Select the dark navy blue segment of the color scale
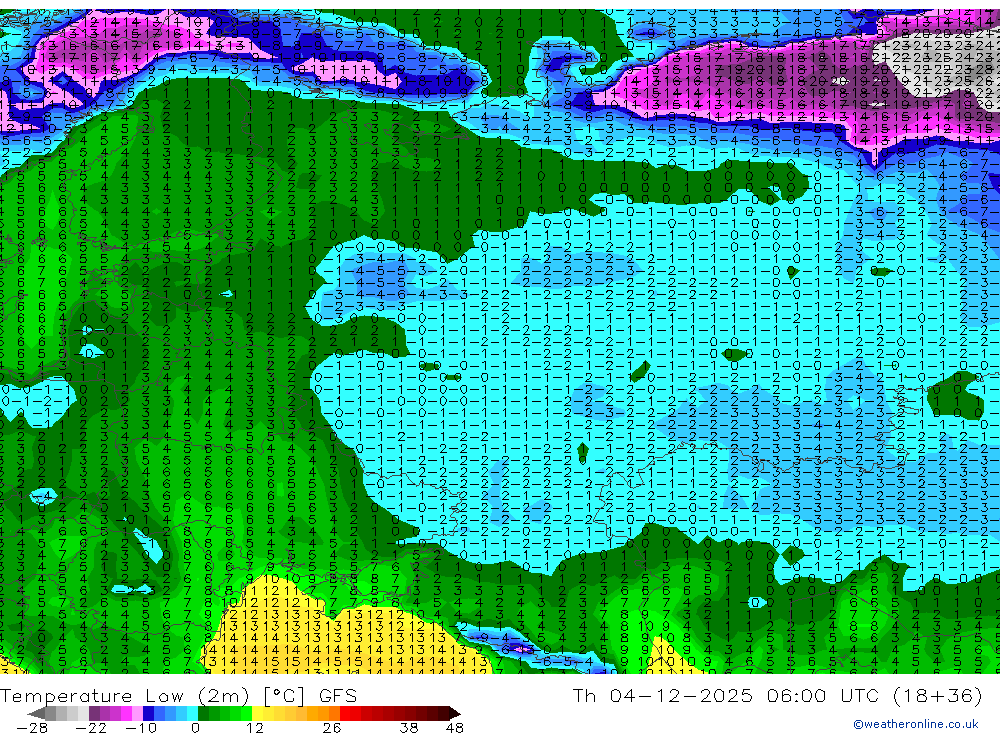The height and width of the screenshot is (733, 1000). coord(148,714)
